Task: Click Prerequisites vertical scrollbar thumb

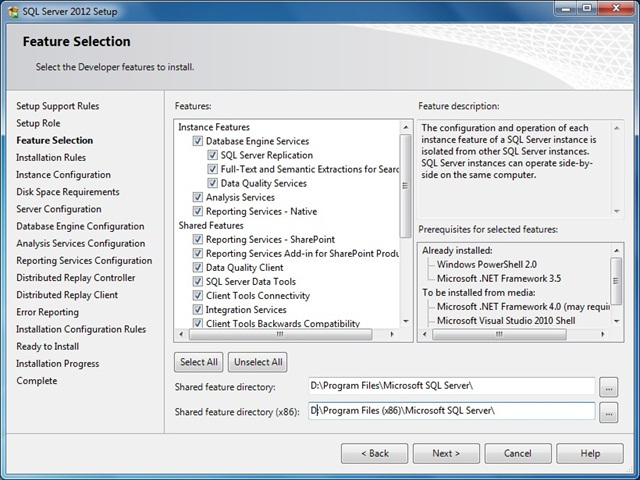Action: [617, 281]
